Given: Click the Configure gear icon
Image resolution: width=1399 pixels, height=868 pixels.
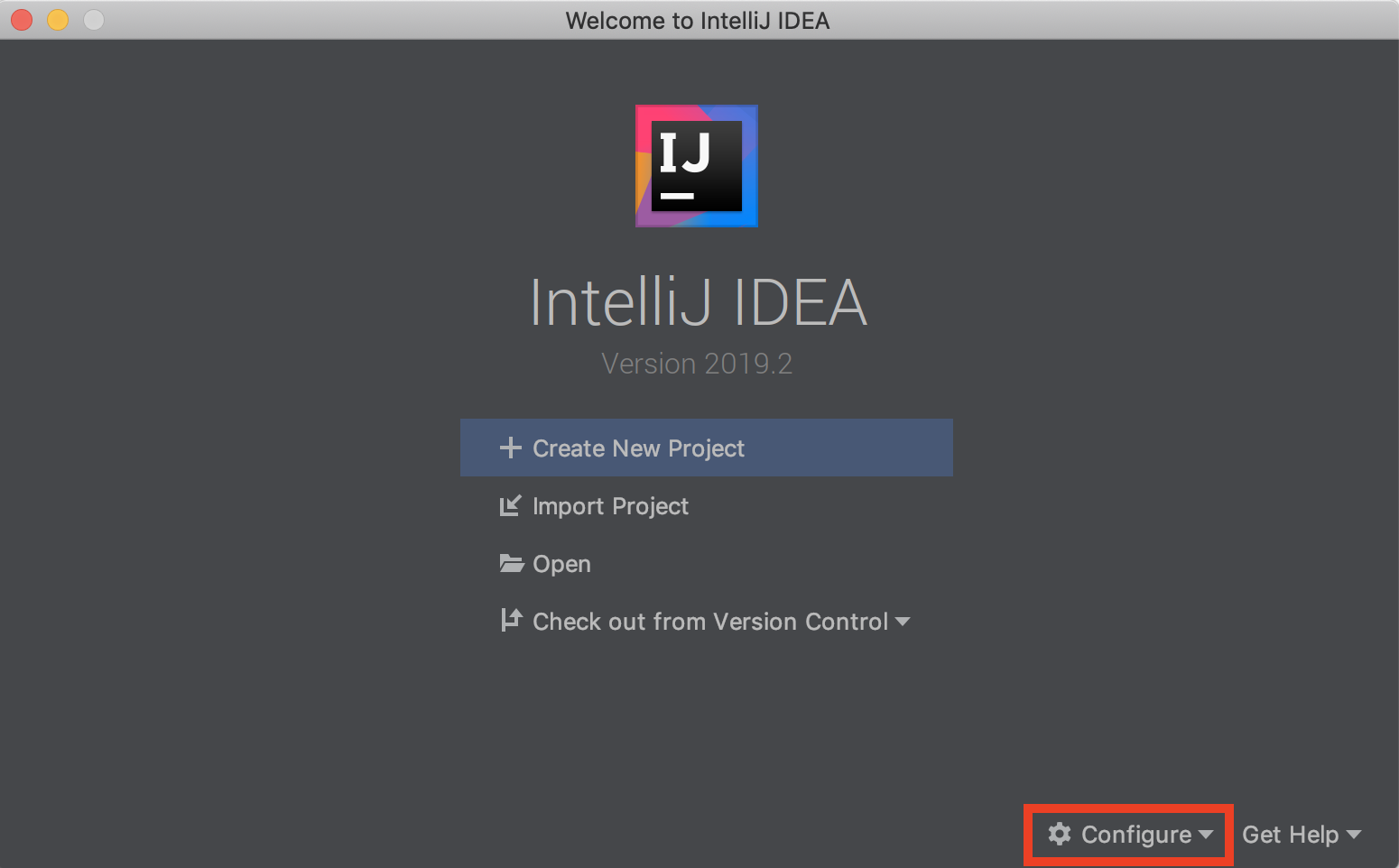Looking at the screenshot, I should 1060,834.
